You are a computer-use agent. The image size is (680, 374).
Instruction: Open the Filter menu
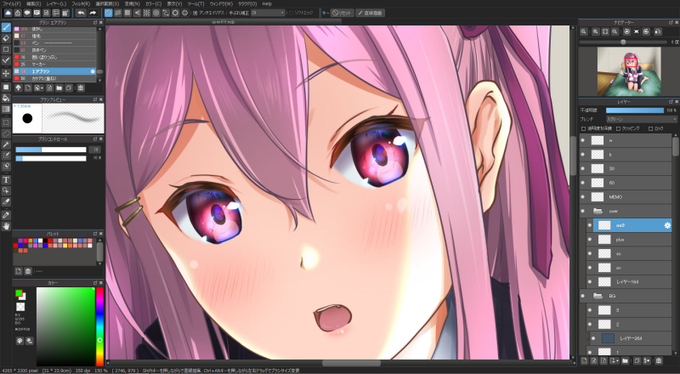tap(80, 3)
